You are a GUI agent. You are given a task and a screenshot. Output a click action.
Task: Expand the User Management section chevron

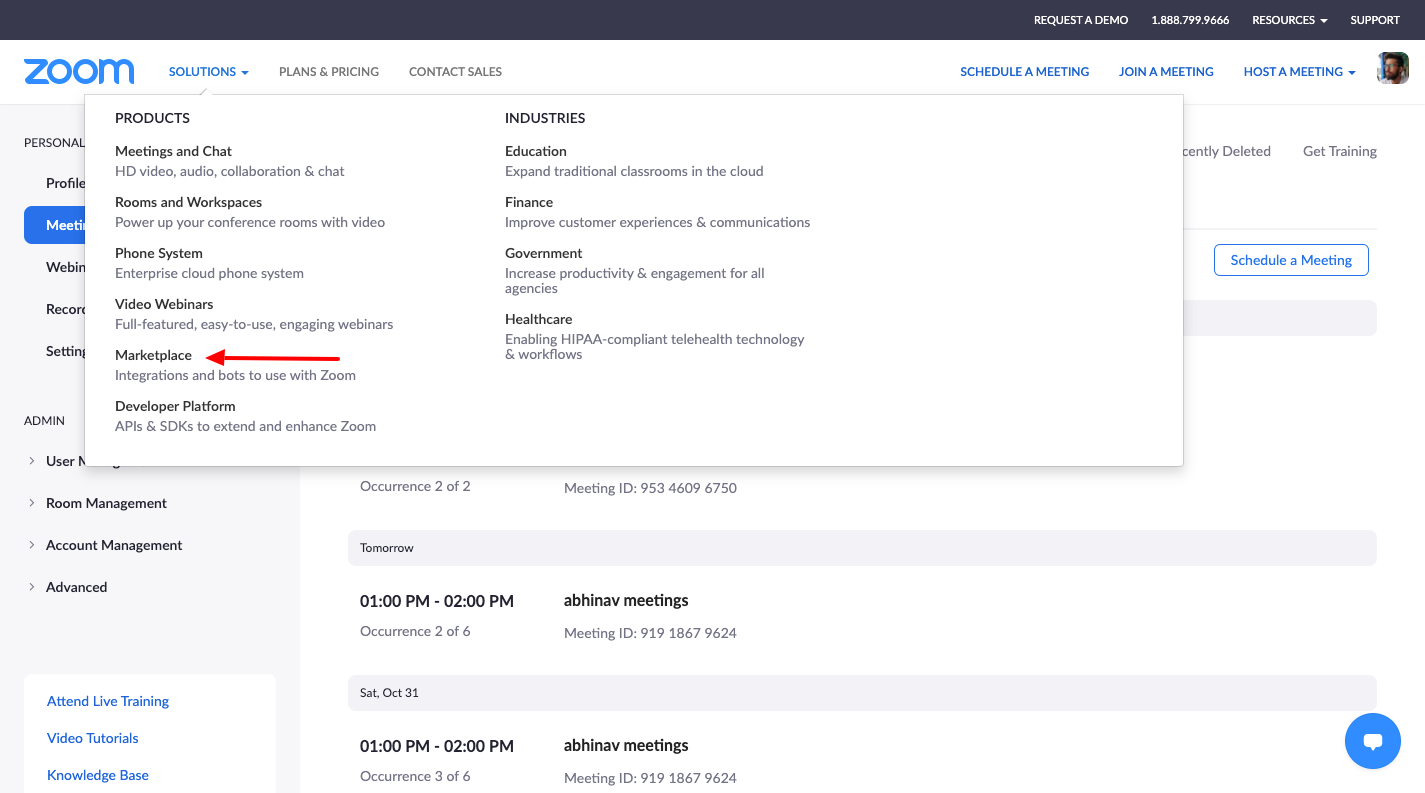(x=32, y=461)
